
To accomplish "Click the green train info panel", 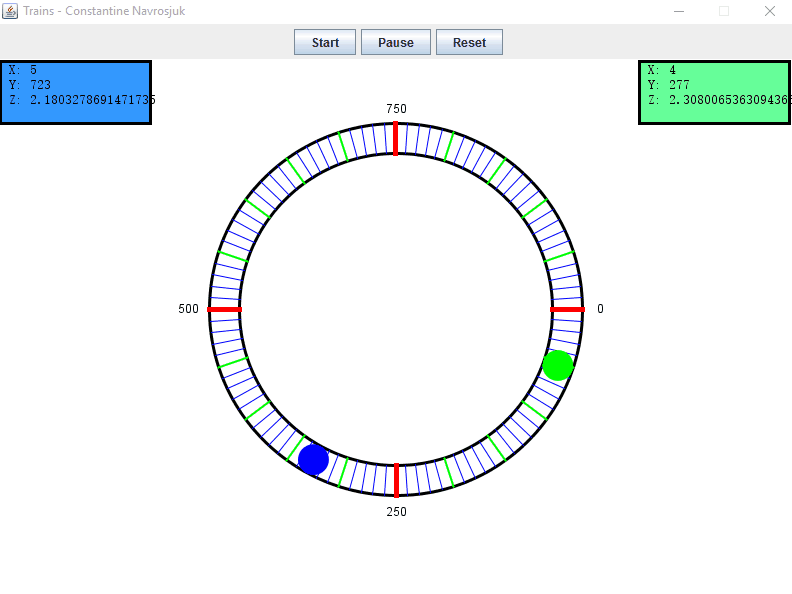I will click(x=714, y=92).
